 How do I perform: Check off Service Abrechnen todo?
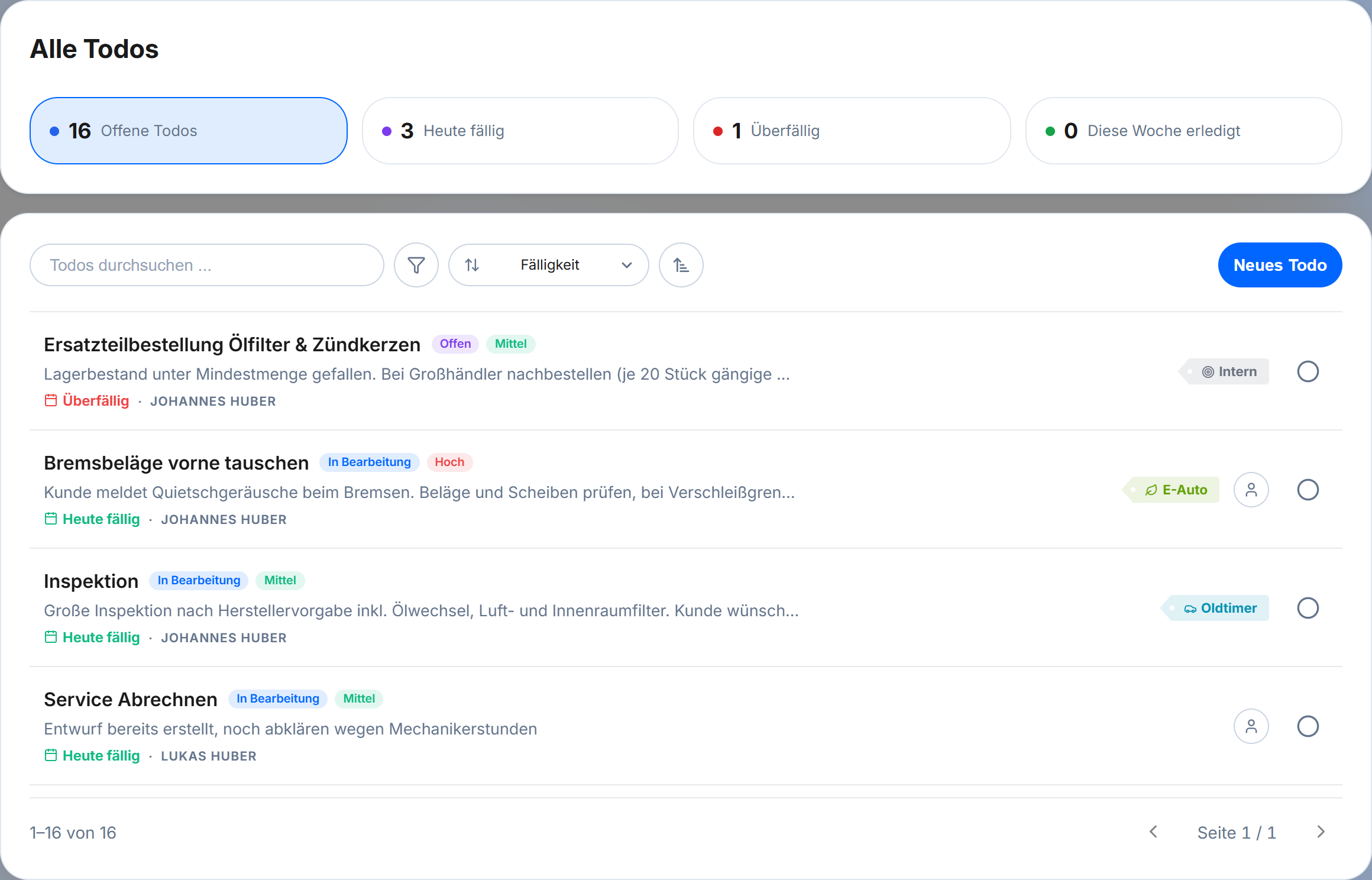[1308, 726]
